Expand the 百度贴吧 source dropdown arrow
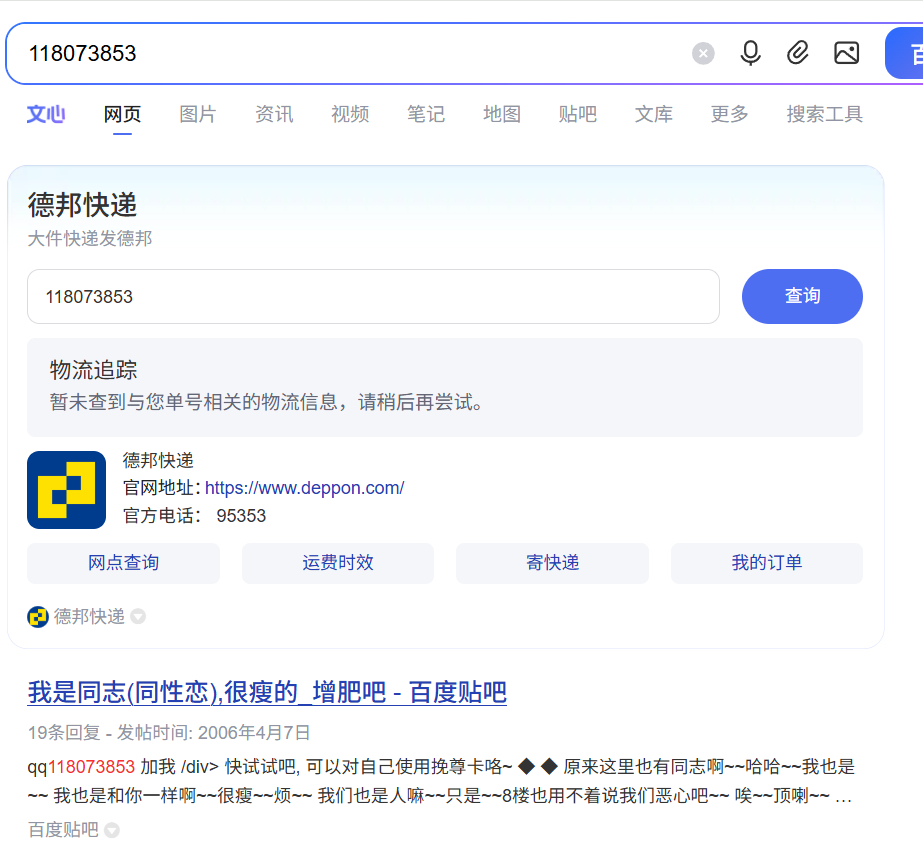 [112, 831]
